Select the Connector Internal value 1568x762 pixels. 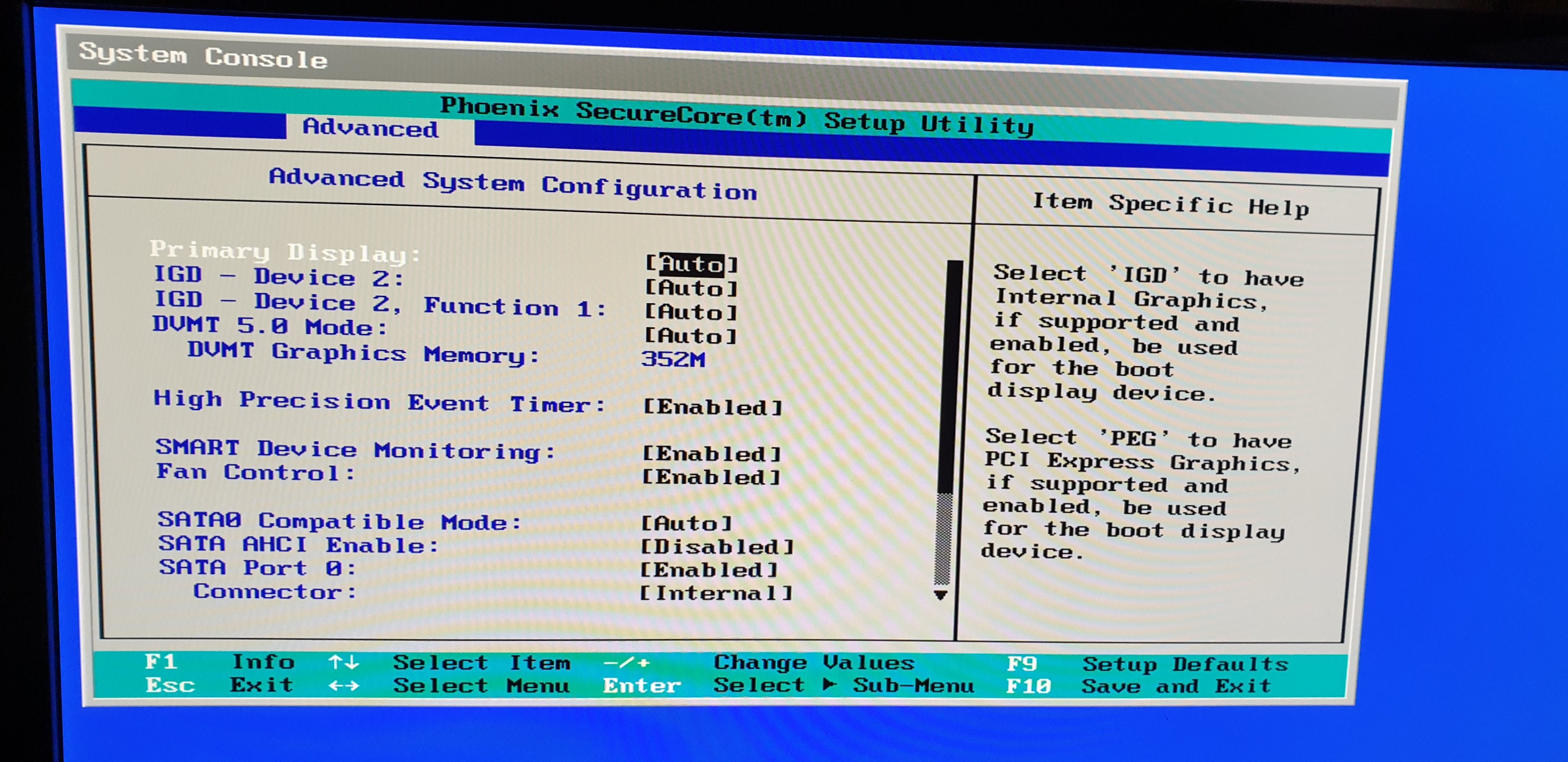click(716, 593)
